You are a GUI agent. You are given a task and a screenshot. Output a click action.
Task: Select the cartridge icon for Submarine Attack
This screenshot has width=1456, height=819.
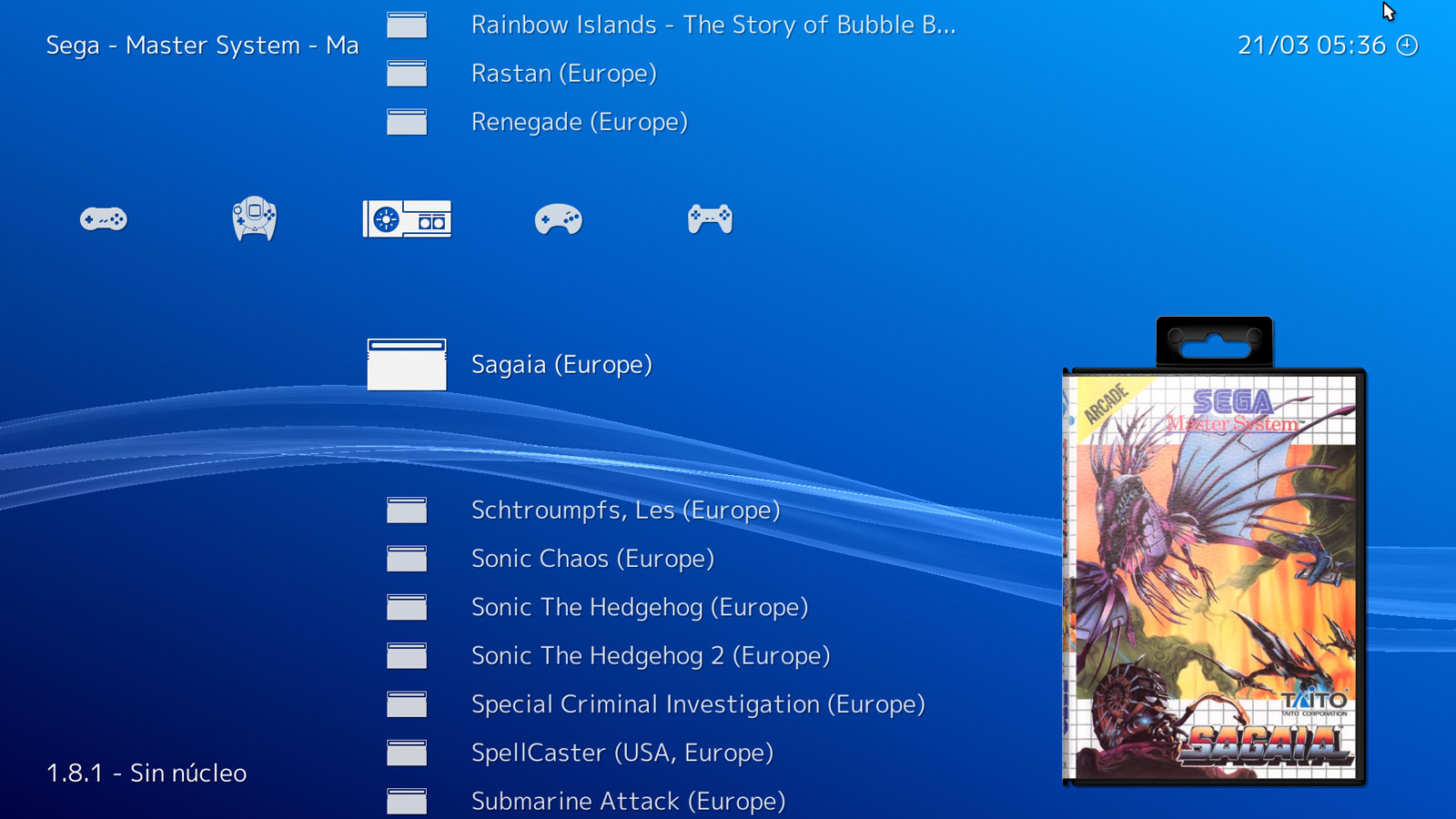(x=409, y=802)
